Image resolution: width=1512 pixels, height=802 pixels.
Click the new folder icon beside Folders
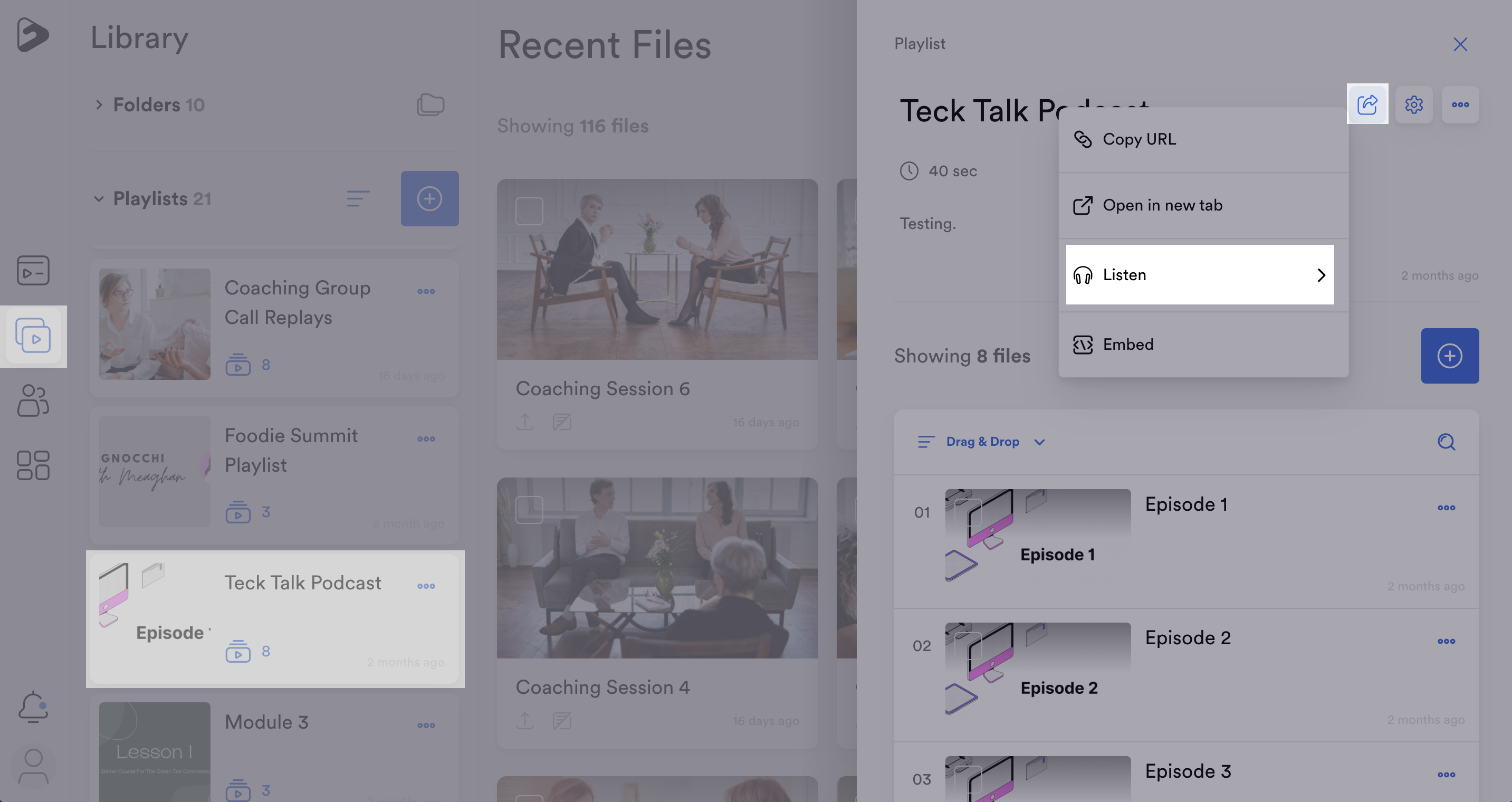[x=430, y=104]
